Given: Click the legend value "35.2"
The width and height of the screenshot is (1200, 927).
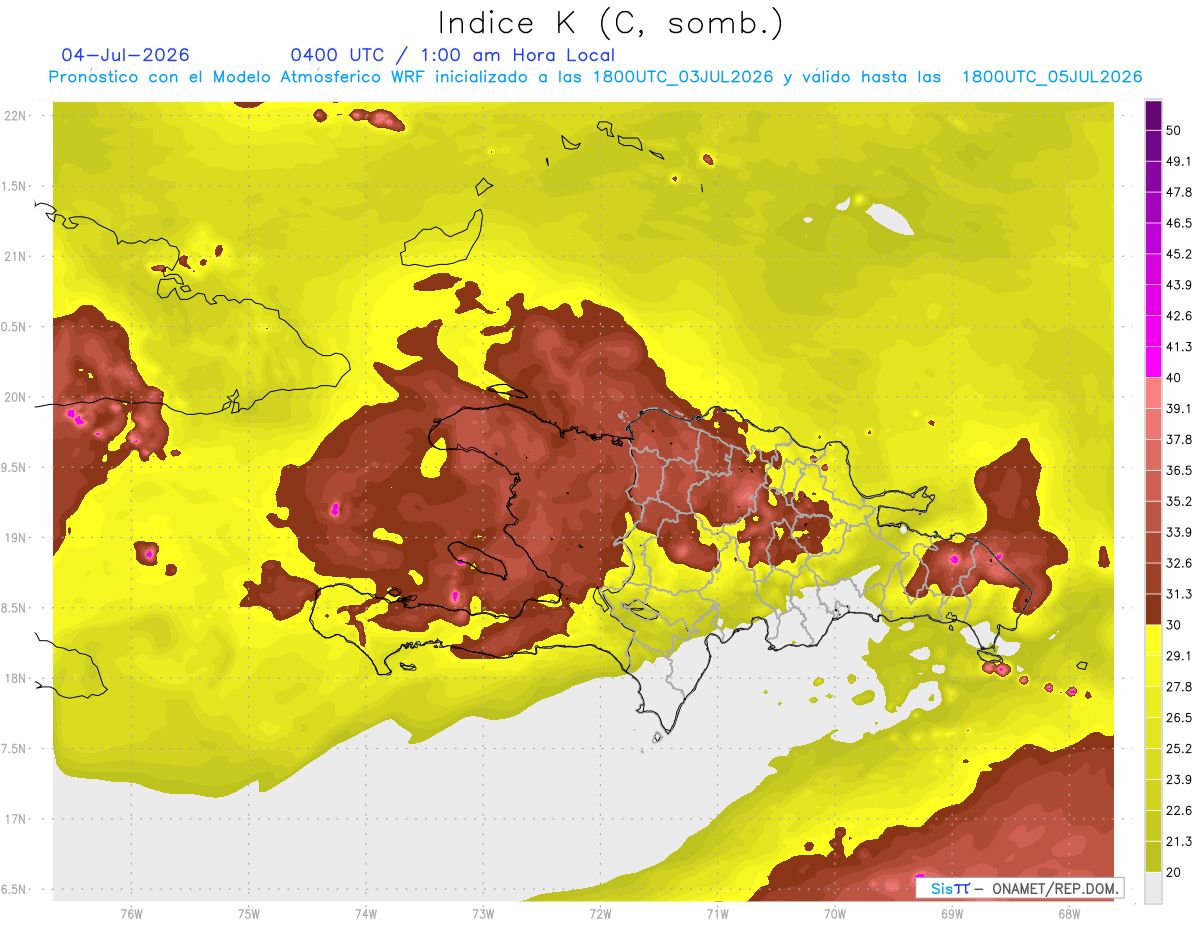Looking at the screenshot, I should point(1178,501).
